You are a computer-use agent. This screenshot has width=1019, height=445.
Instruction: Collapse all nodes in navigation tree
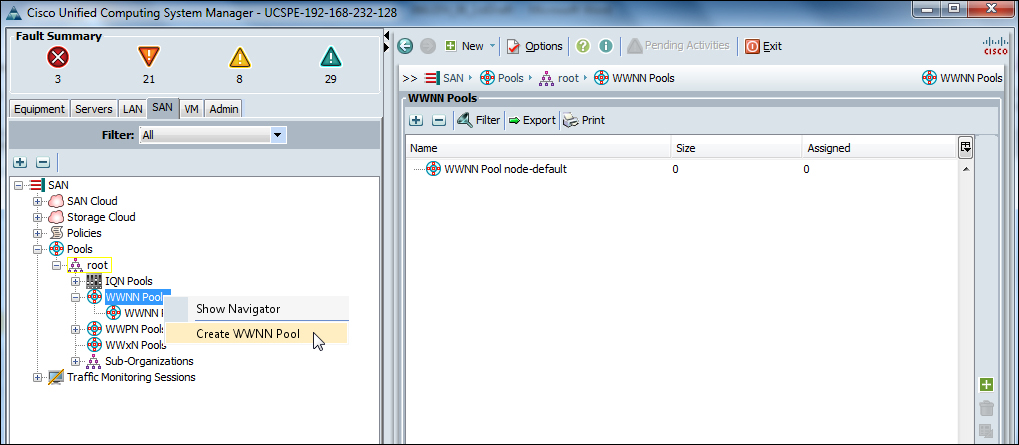click(x=43, y=162)
